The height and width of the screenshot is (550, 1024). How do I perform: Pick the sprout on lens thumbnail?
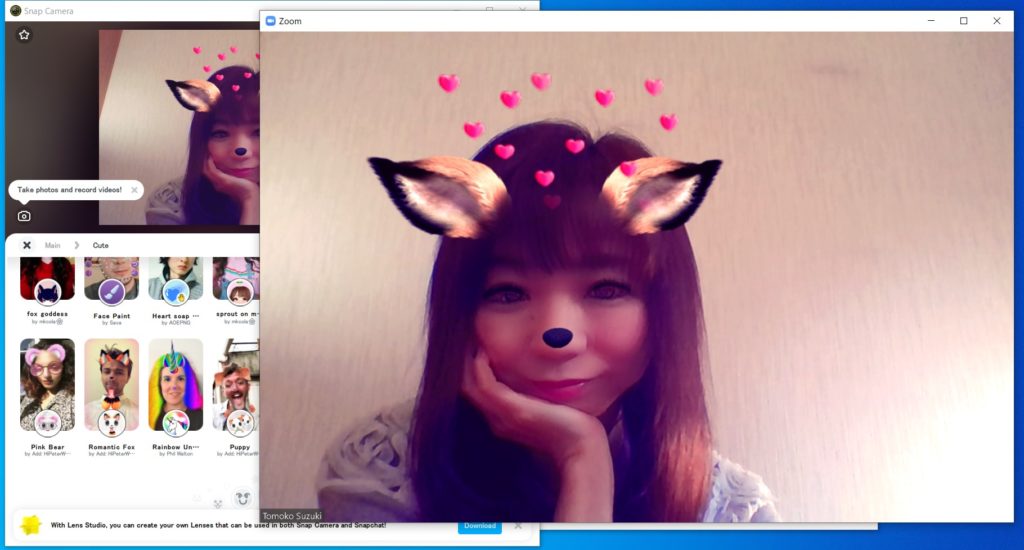pos(236,279)
